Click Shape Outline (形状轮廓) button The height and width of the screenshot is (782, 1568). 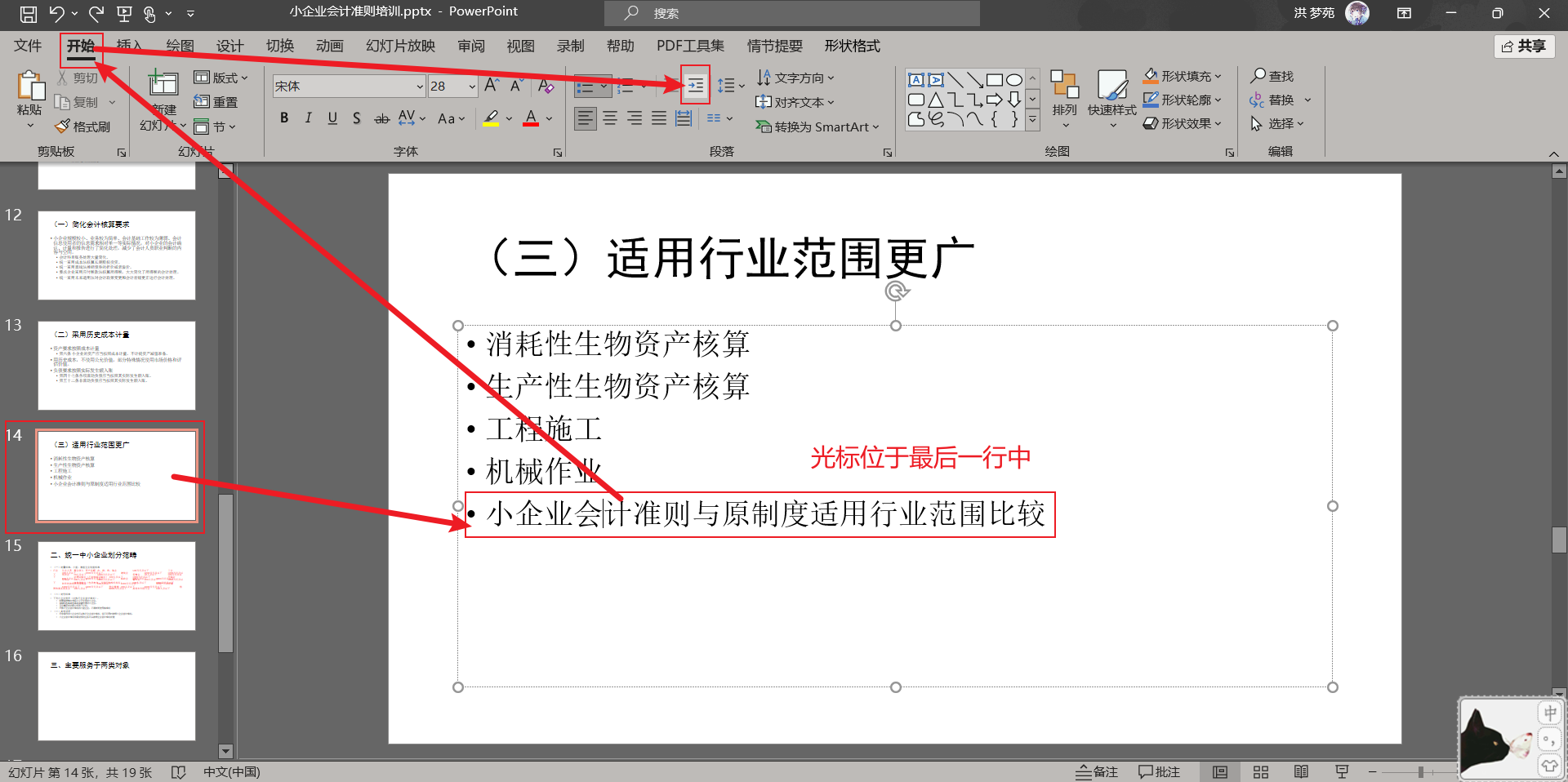pos(1182,100)
